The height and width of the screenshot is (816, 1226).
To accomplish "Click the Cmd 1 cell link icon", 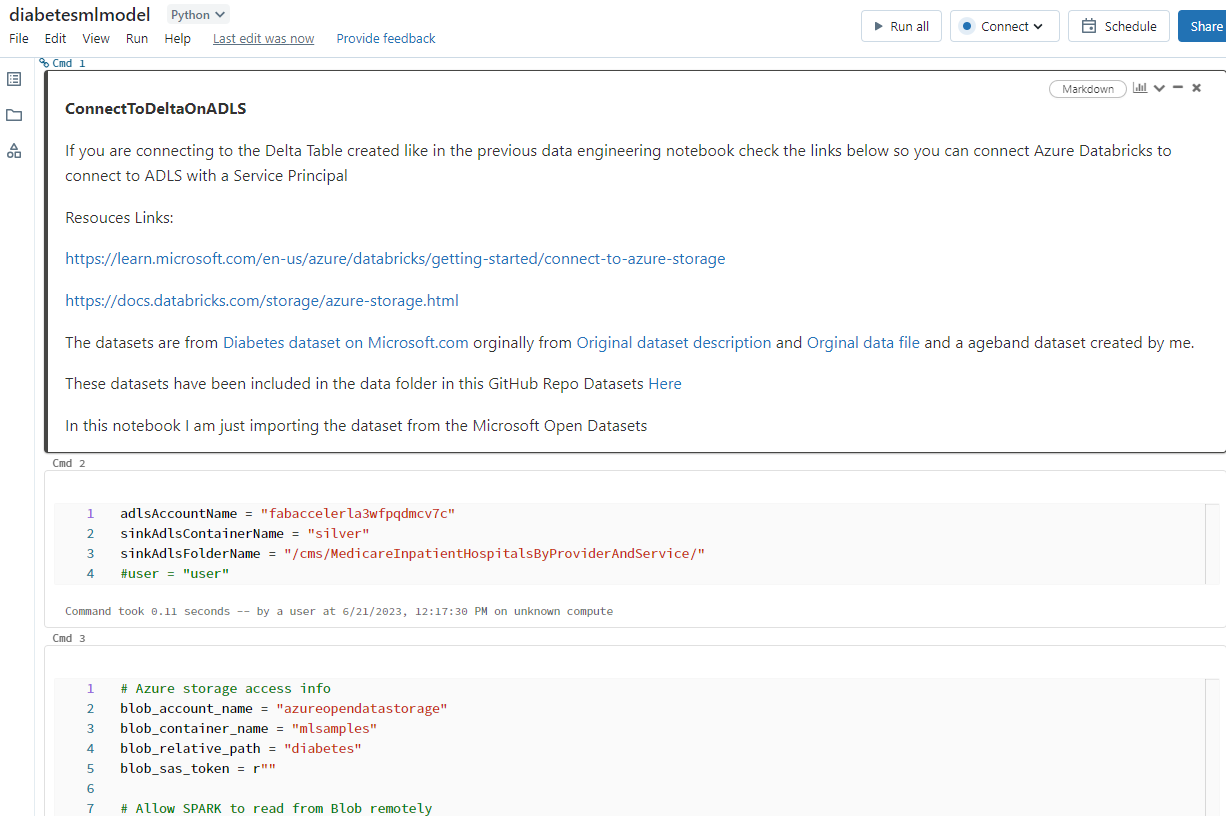I will pyautogui.click(x=44, y=63).
